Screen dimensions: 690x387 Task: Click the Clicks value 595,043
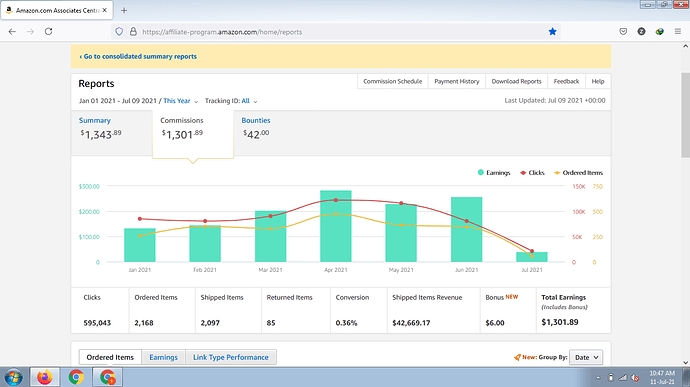click(97, 323)
